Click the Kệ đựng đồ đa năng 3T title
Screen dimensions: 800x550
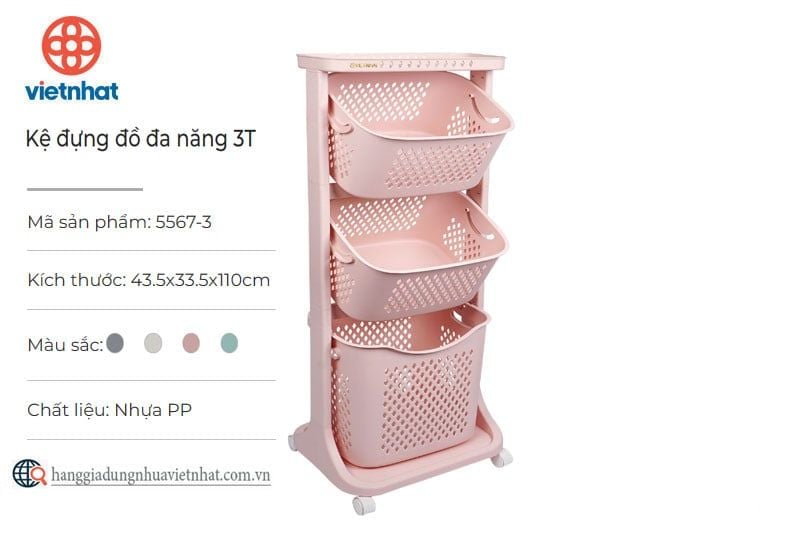pyautogui.click(x=140, y=139)
